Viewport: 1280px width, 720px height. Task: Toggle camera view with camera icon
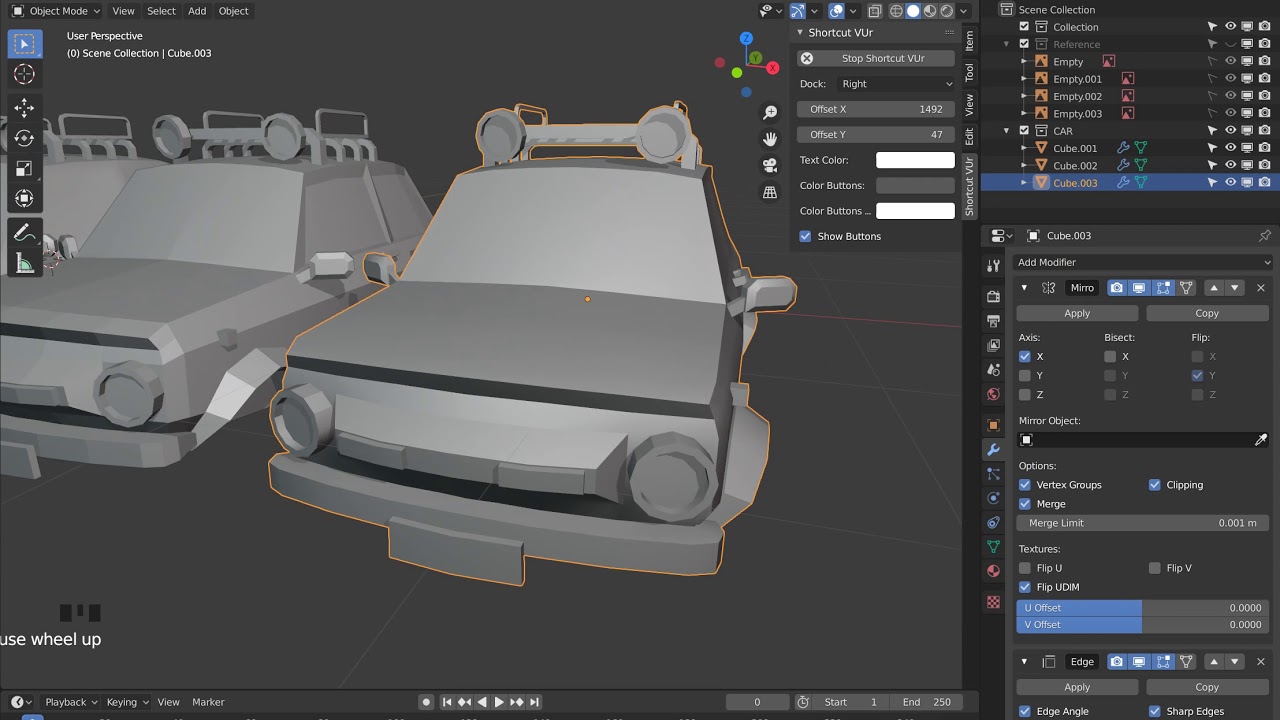click(x=770, y=166)
